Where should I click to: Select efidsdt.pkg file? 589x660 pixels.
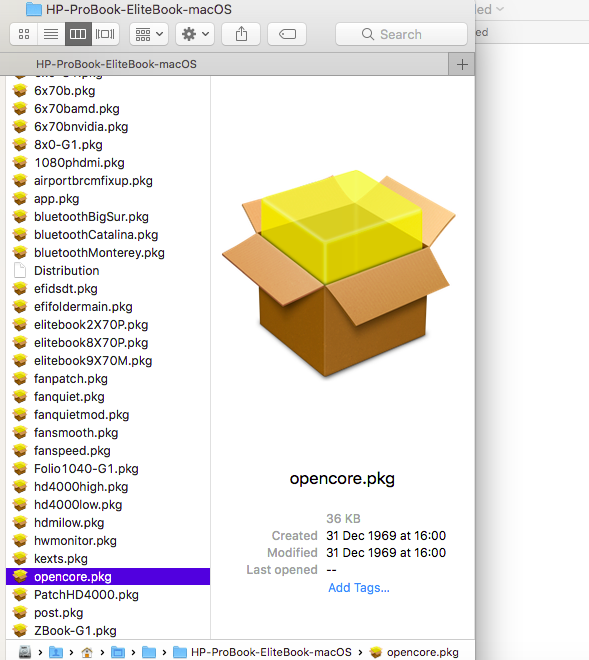point(108,289)
